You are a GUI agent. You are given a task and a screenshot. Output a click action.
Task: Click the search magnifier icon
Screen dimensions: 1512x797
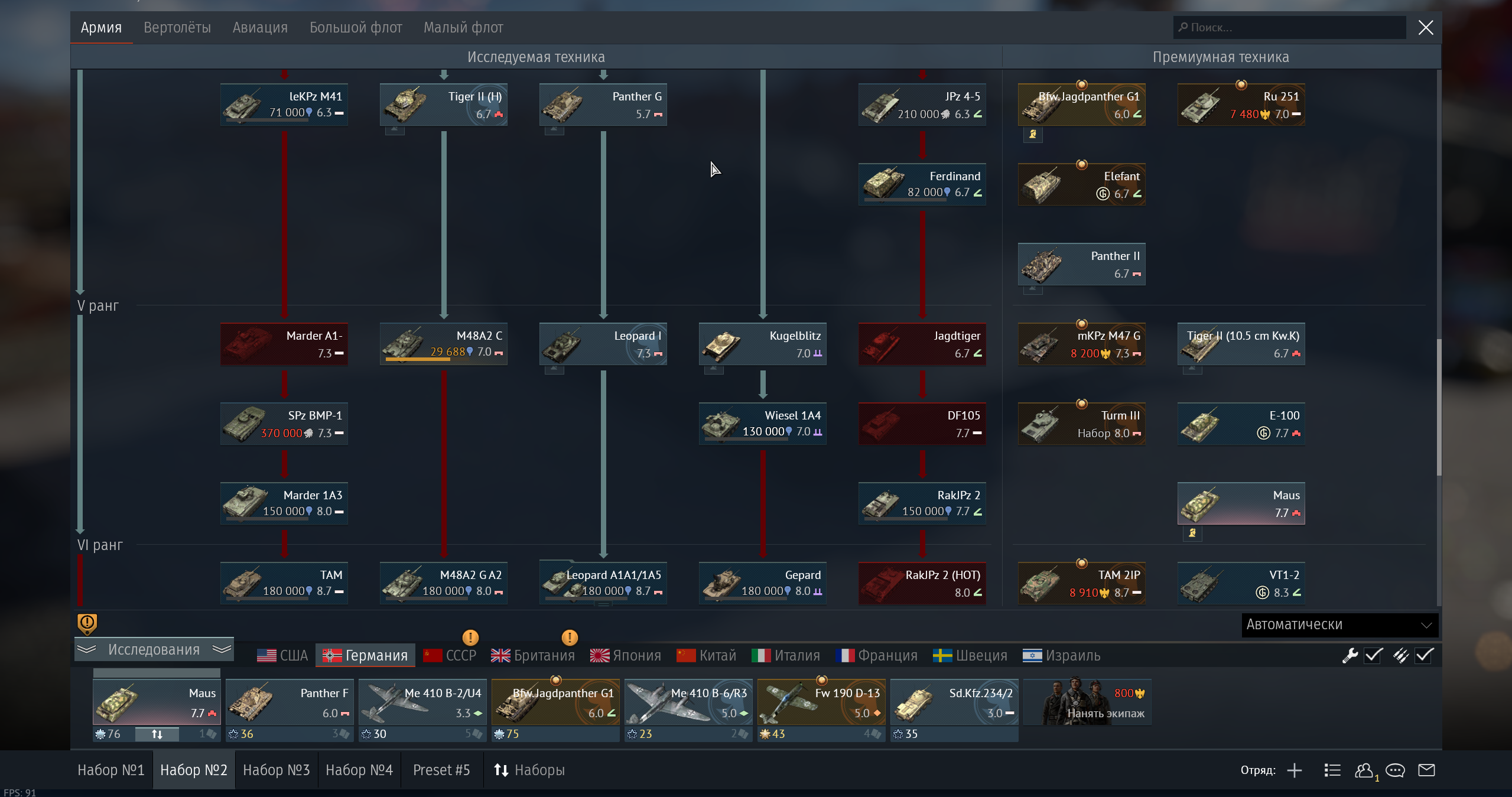(x=1183, y=27)
